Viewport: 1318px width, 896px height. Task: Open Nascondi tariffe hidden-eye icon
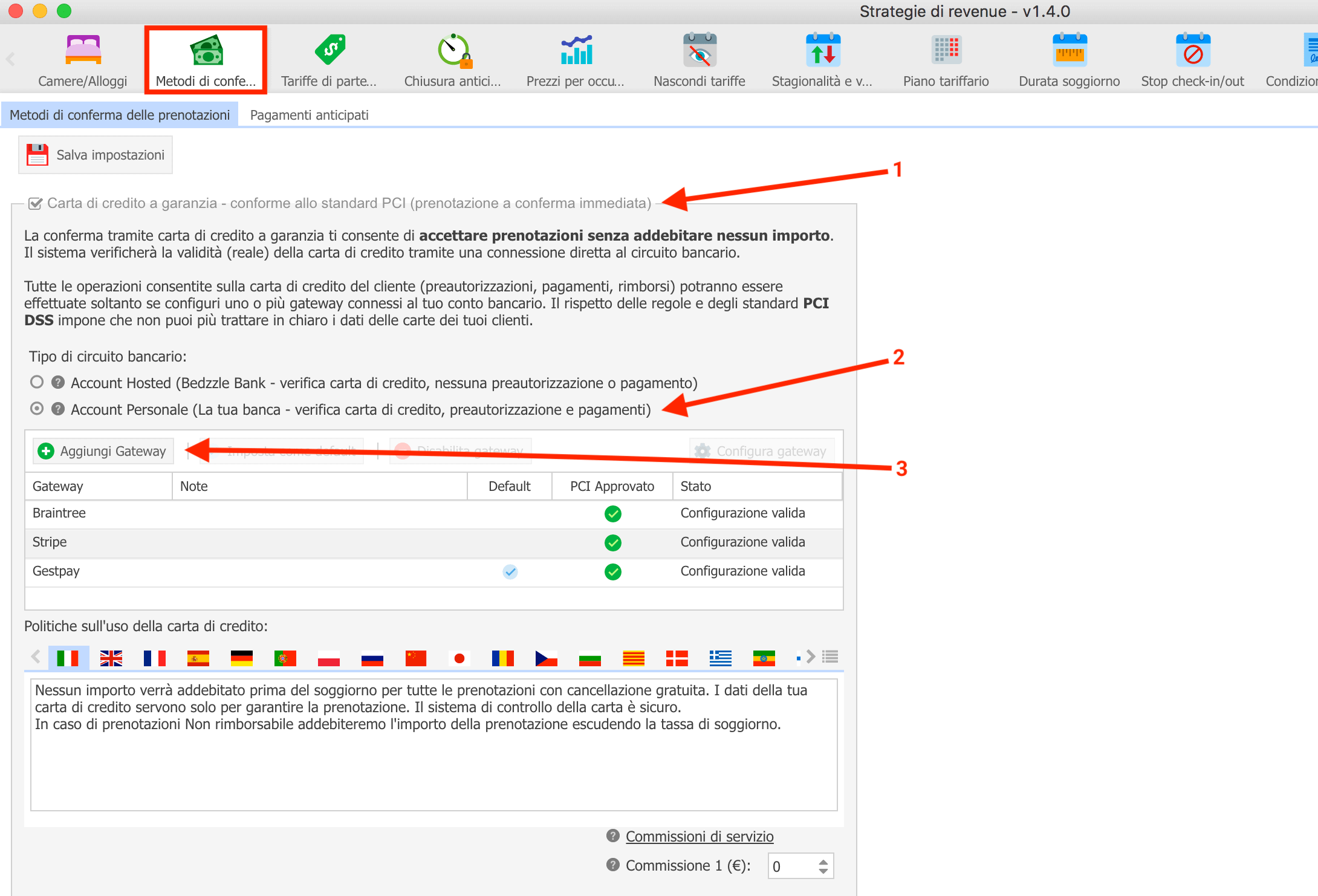[x=700, y=51]
